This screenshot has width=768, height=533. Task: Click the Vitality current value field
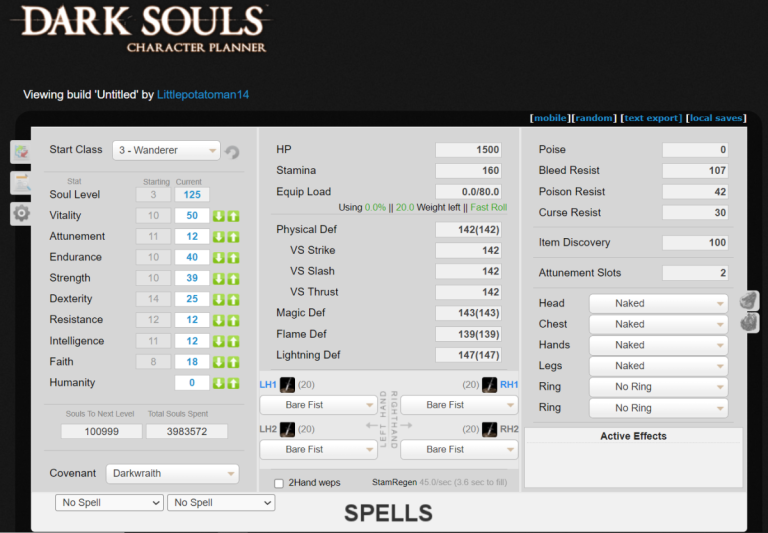(192, 216)
